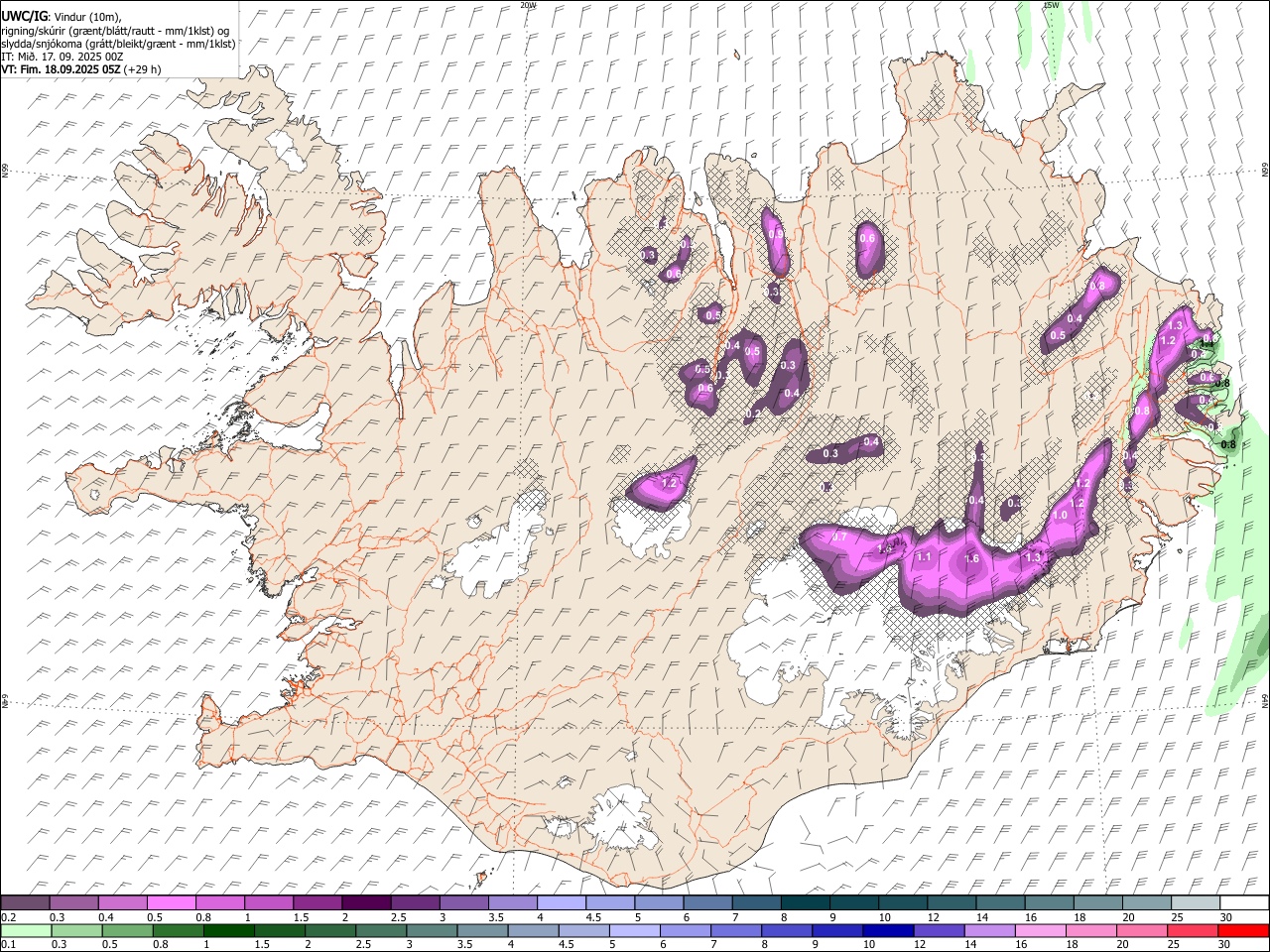The height and width of the screenshot is (952, 1270).
Task: Click the medium green 0.5 swatch in the lower legend row
Action: (x=128, y=930)
